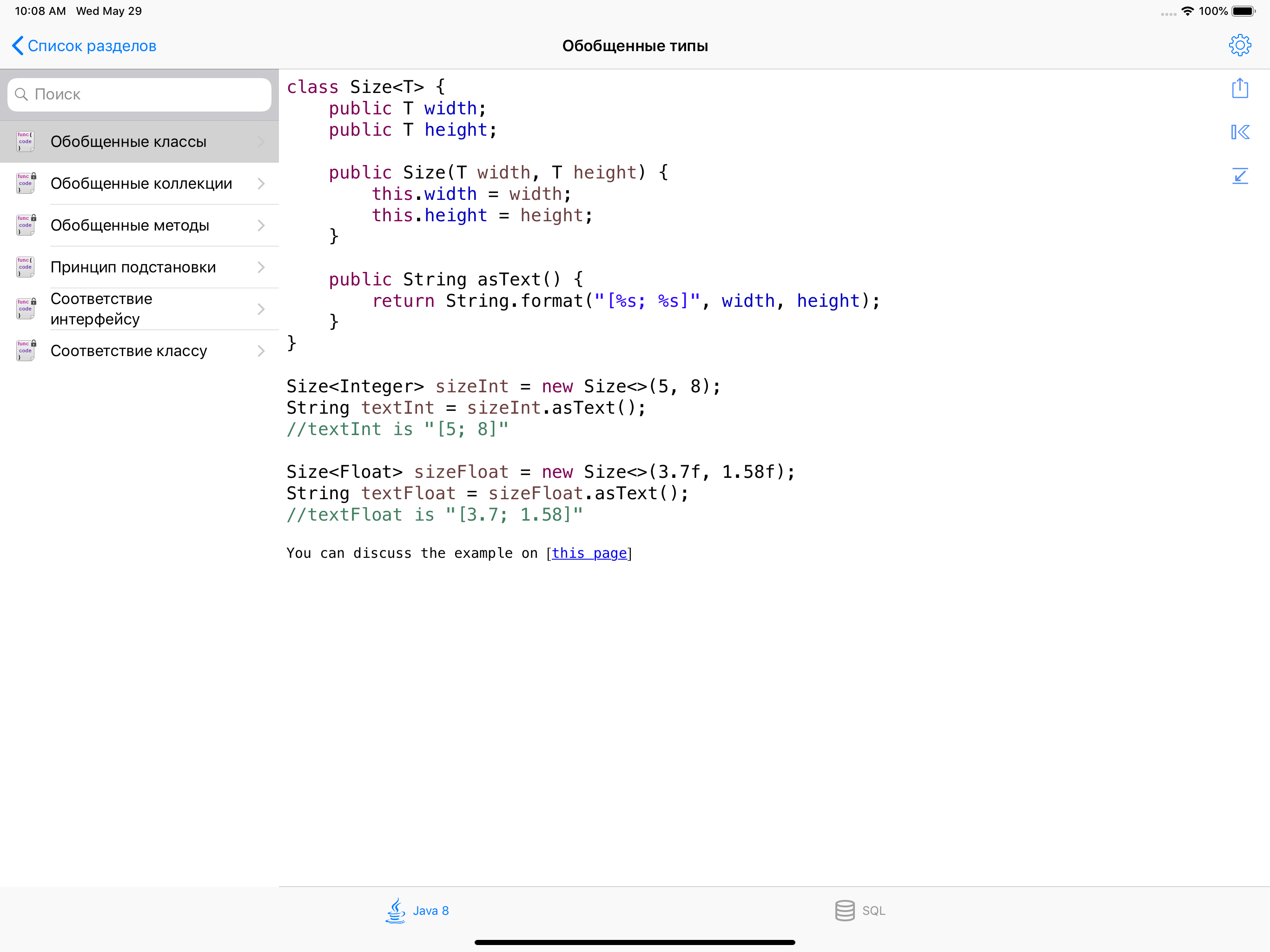Expand chevron for Обобщенные коллекции
The height and width of the screenshot is (952, 1270).
pos(261,183)
